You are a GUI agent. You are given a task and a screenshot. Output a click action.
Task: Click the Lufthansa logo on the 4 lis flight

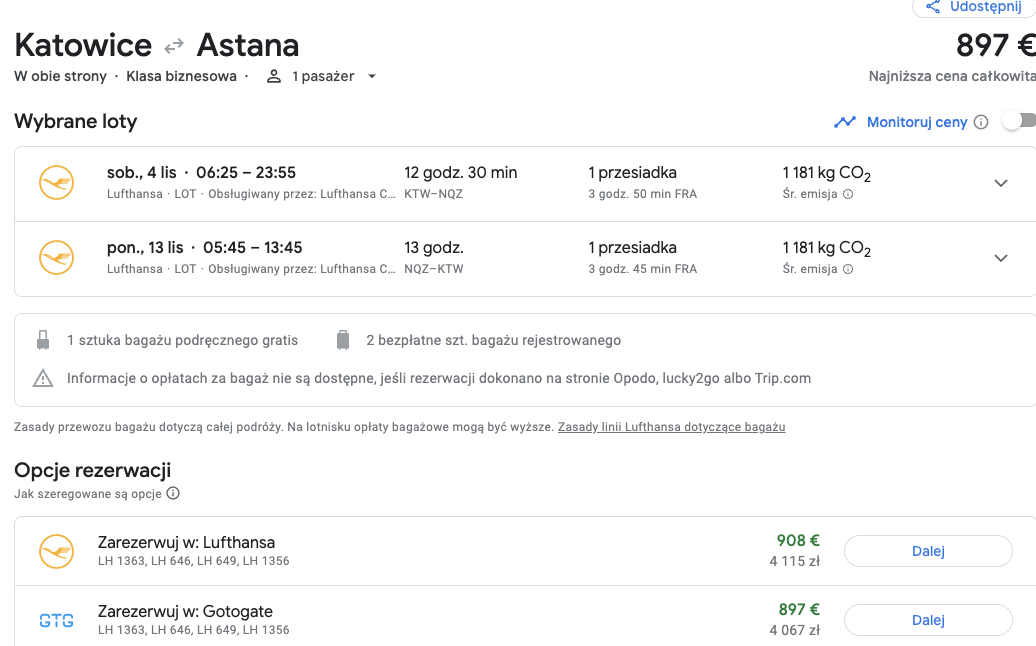click(x=56, y=183)
